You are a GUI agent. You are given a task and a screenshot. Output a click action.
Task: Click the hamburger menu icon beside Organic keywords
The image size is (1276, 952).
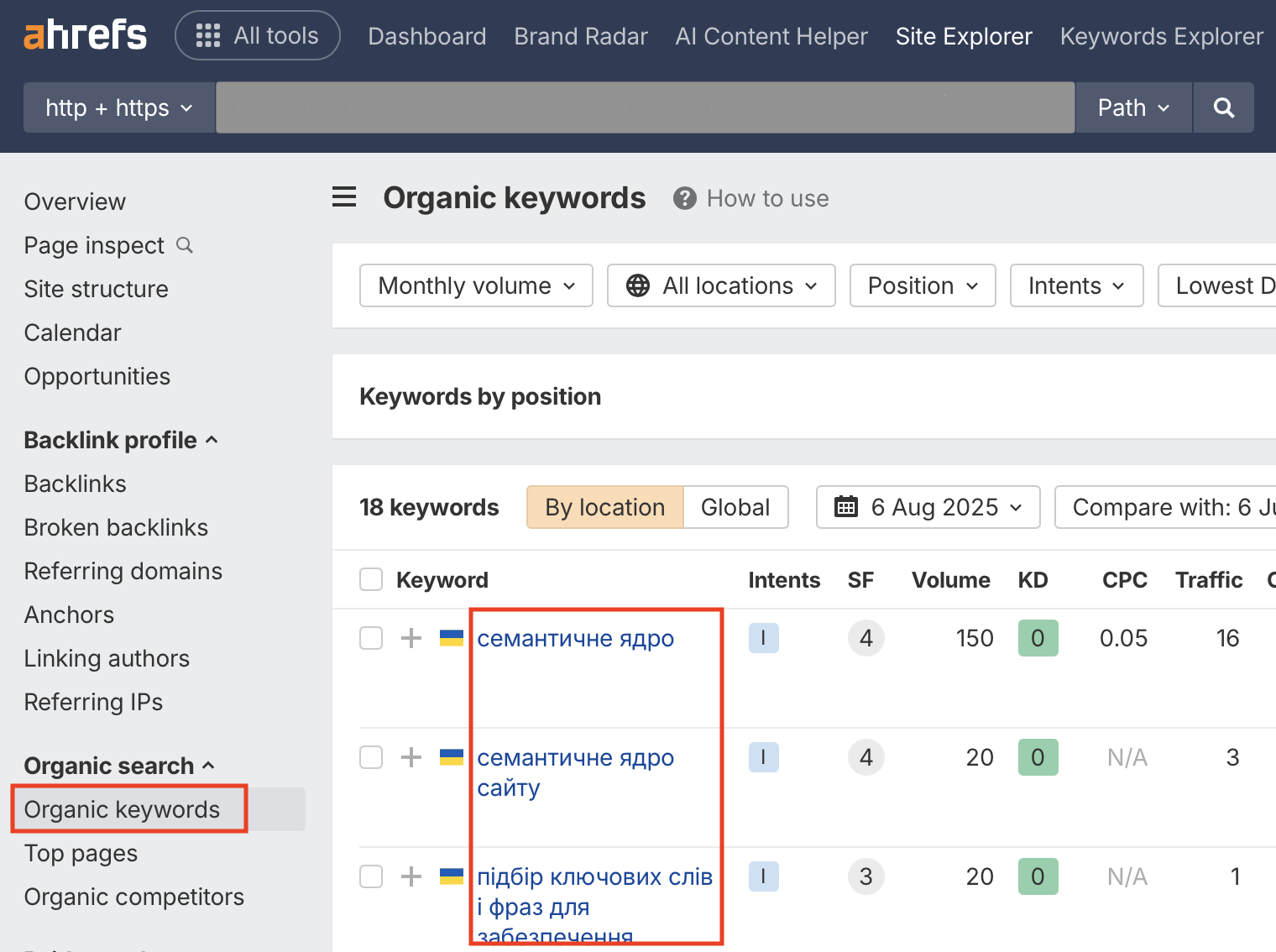pyautogui.click(x=344, y=198)
